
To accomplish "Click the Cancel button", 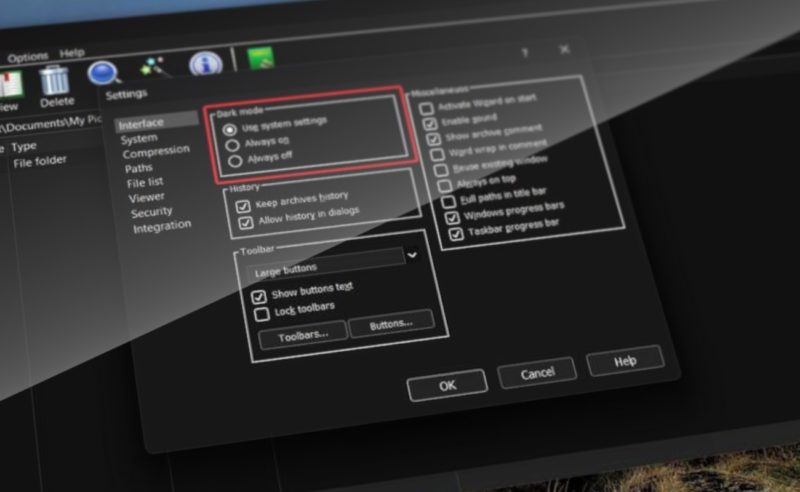I will coord(537,373).
